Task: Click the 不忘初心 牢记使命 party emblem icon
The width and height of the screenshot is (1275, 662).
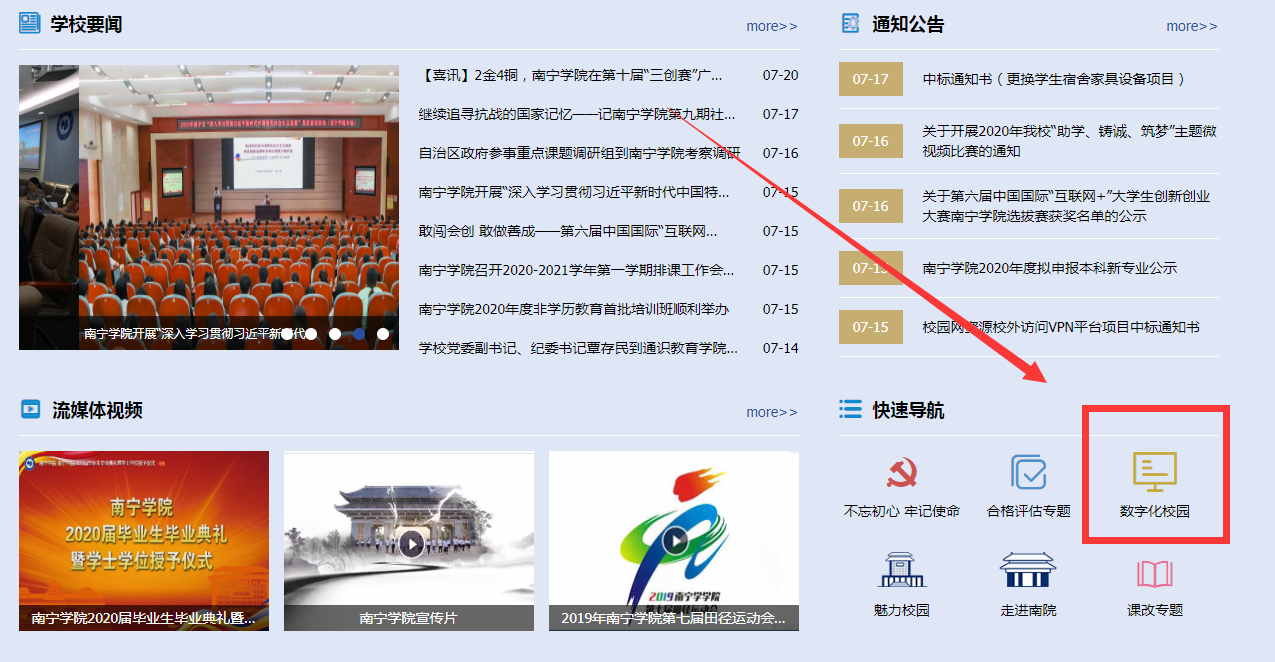Action: point(901,474)
